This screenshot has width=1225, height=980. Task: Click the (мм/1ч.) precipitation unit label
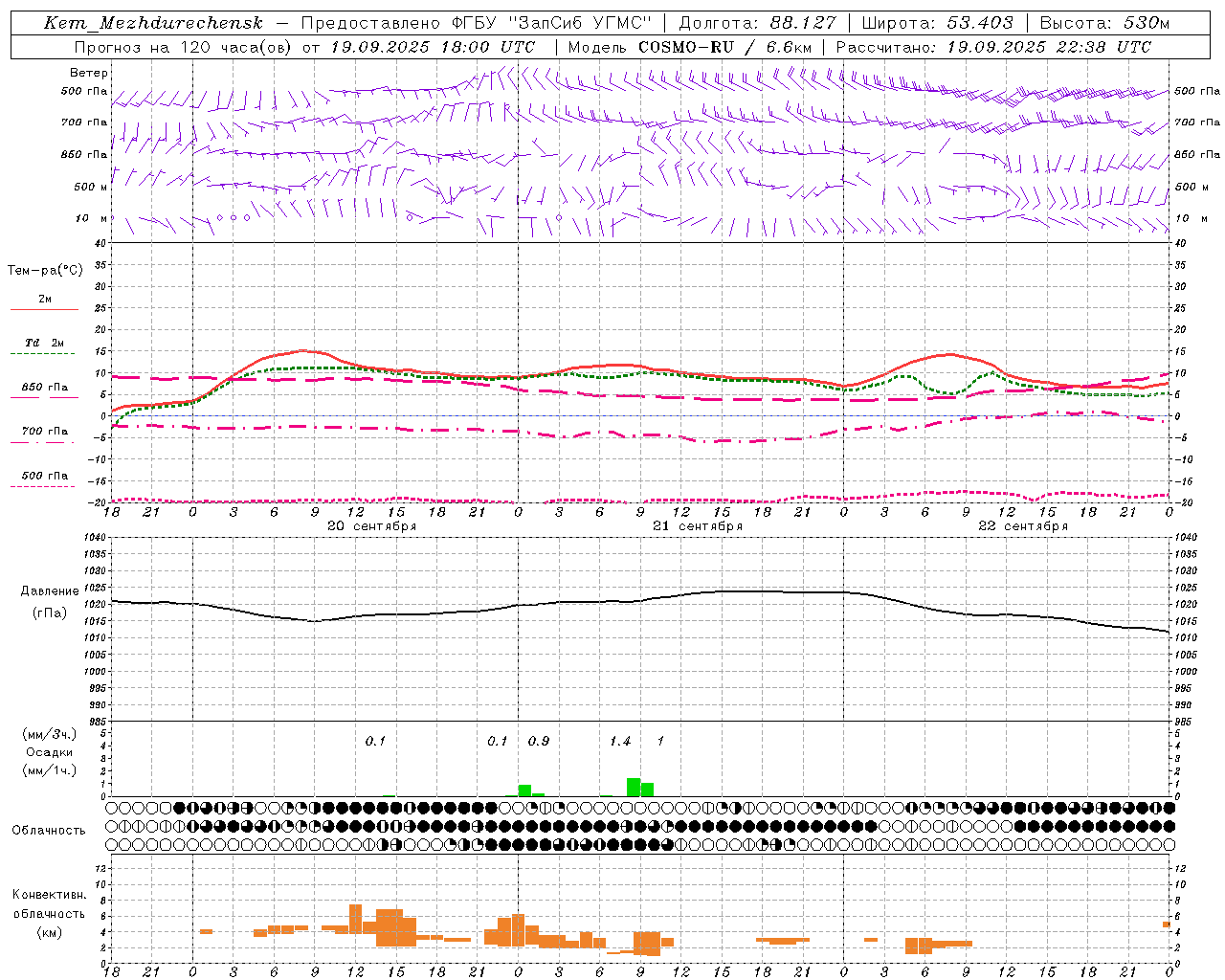point(49,770)
